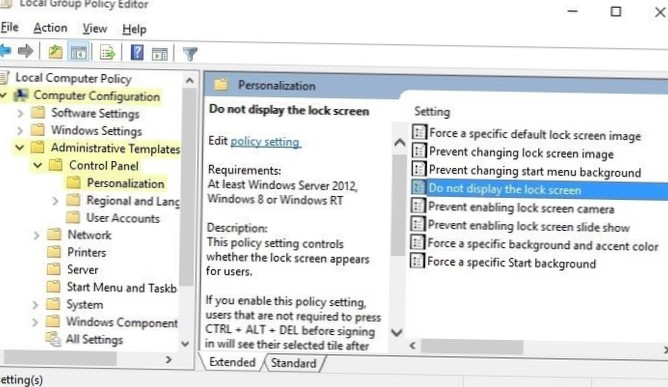The height and width of the screenshot is (387, 668).
Task: Expand the Windows Components node
Action: 35,322
